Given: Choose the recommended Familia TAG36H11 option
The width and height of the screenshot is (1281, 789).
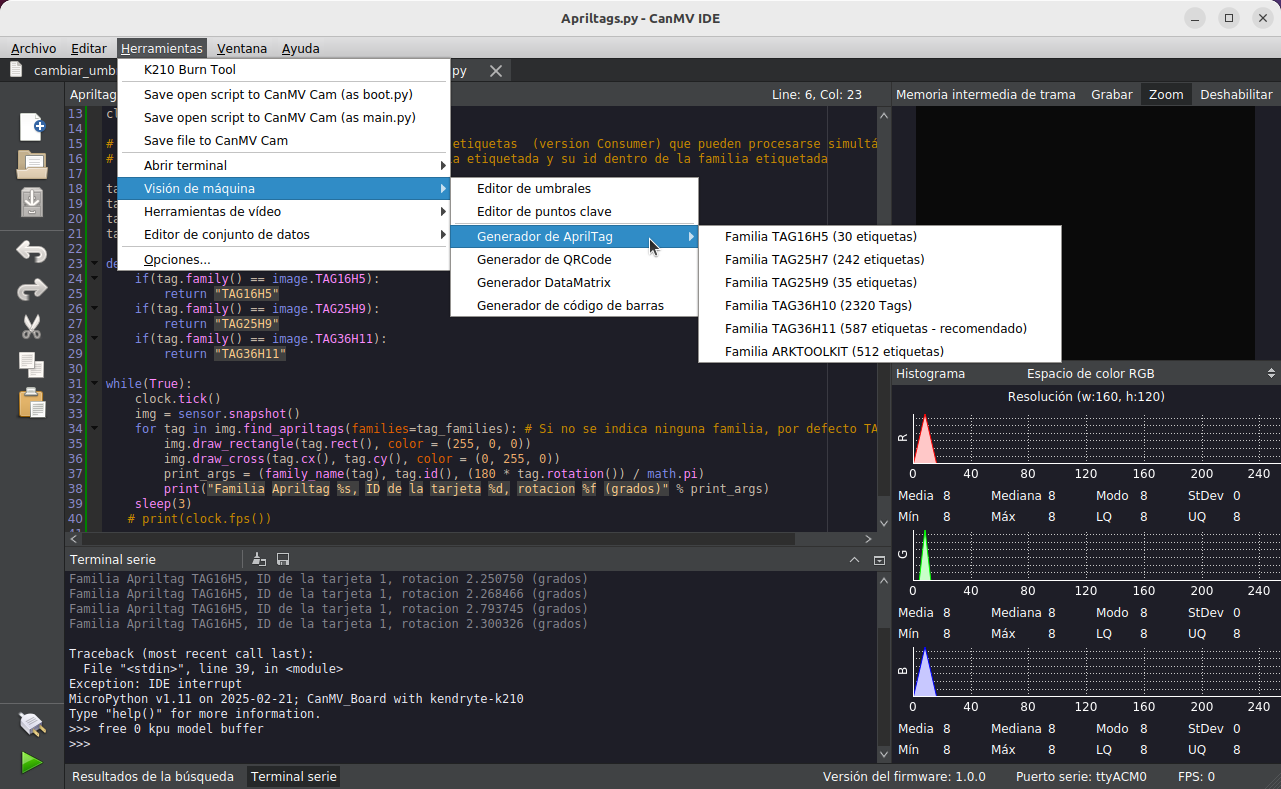Looking at the screenshot, I should [x=880, y=328].
